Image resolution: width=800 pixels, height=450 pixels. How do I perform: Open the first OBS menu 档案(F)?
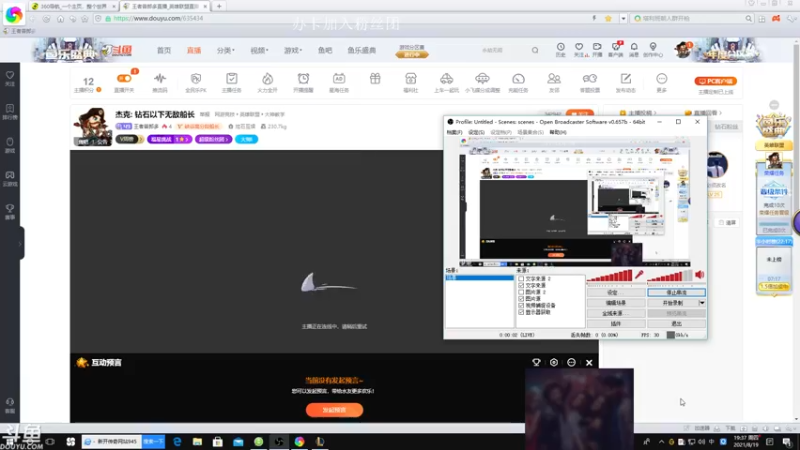(454, 132)
